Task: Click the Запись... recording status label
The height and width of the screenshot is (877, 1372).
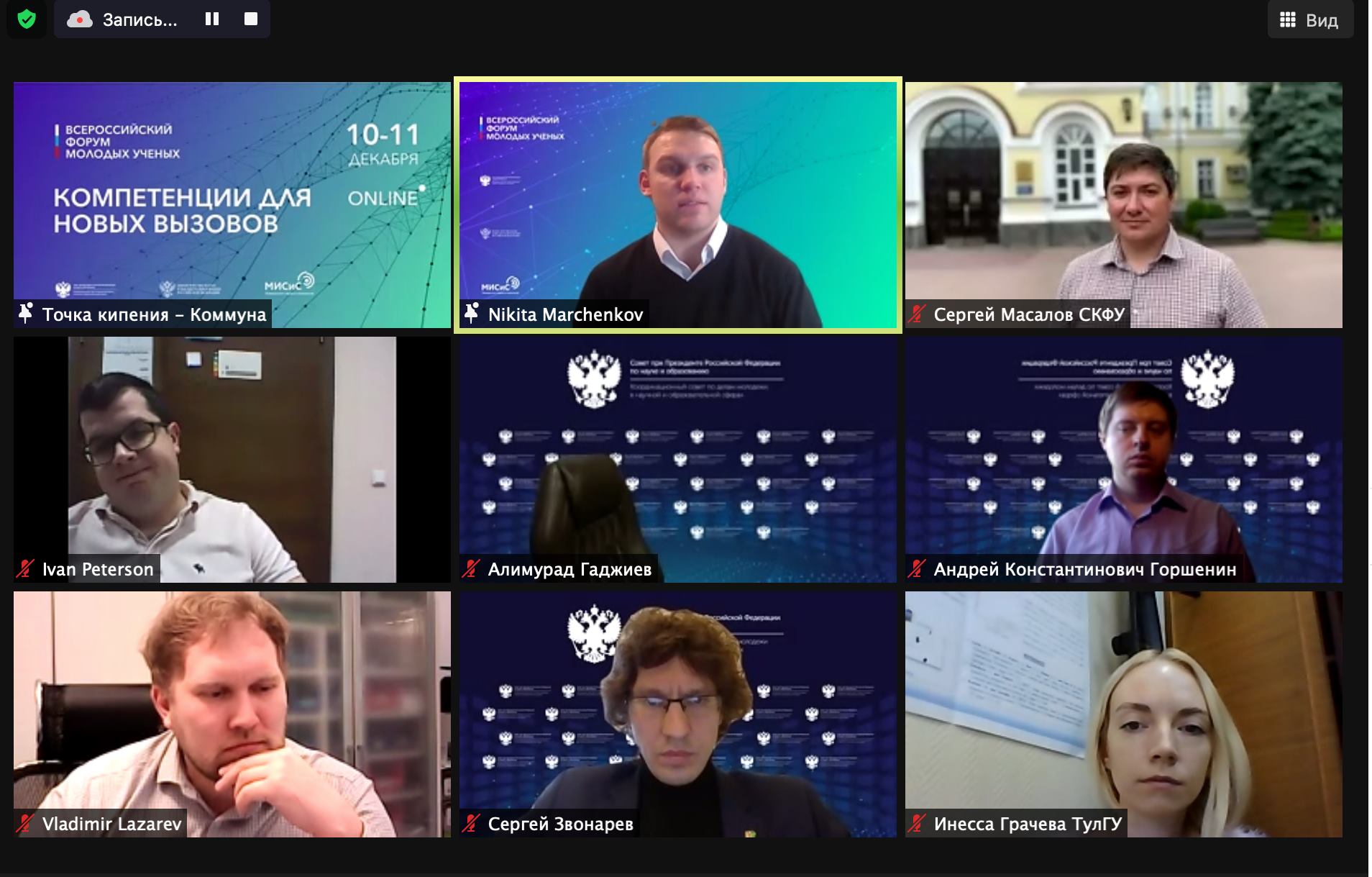Action: (140, 19)
